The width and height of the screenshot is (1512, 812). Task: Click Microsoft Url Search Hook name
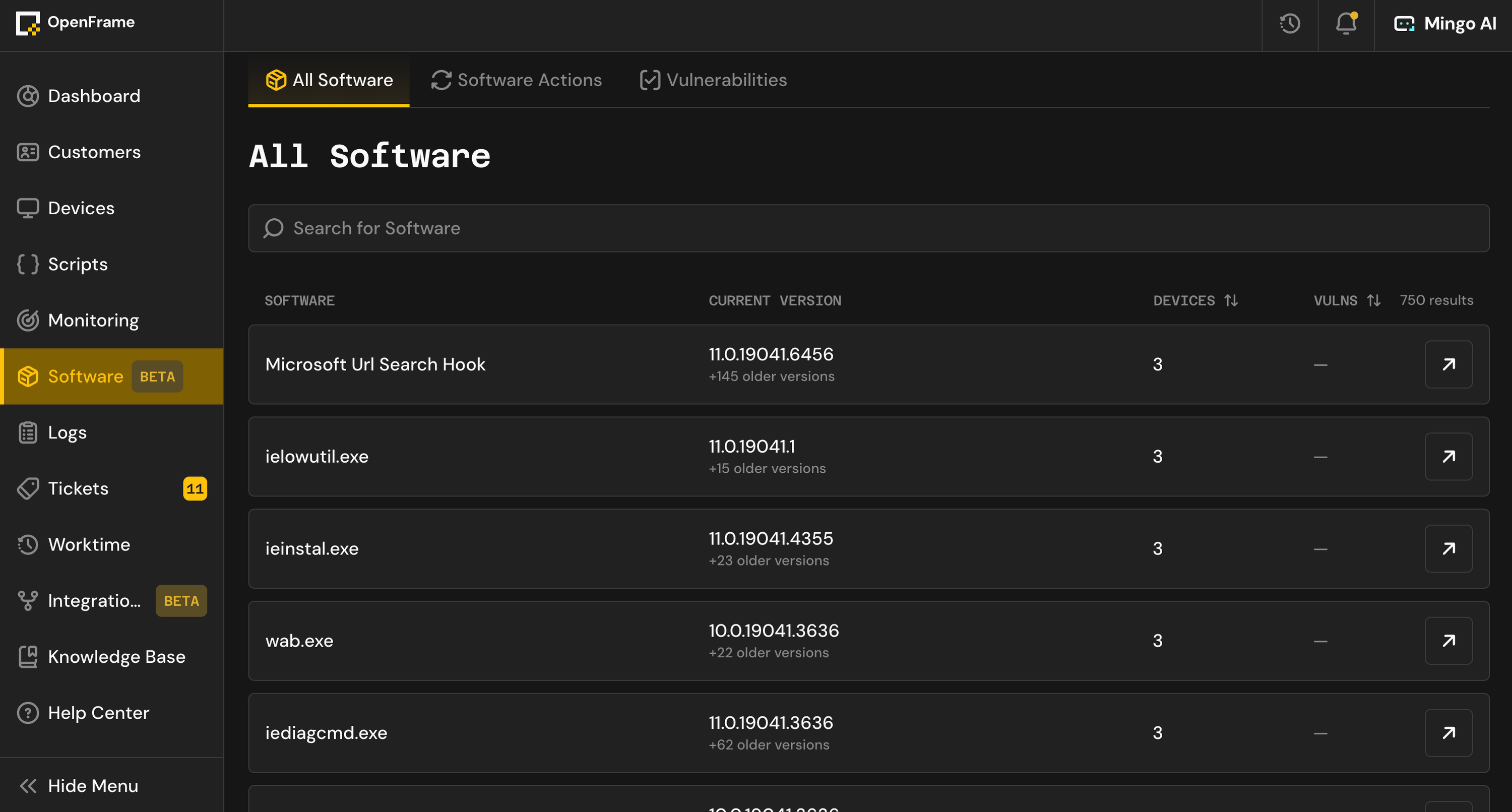click(375, 364)
